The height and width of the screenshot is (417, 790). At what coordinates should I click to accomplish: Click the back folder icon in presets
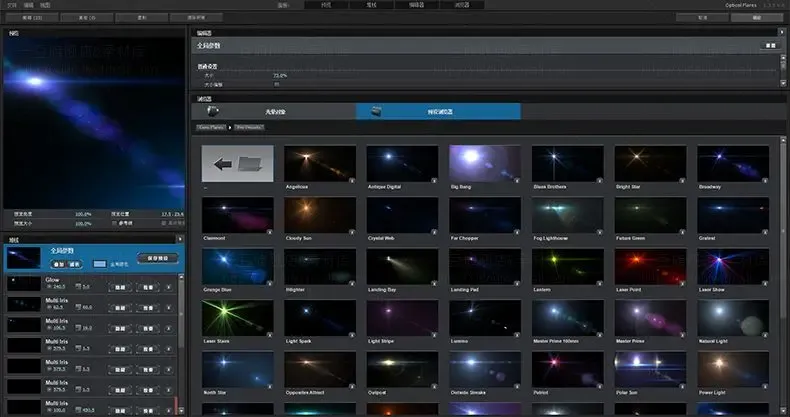click(x=237, y=163)
